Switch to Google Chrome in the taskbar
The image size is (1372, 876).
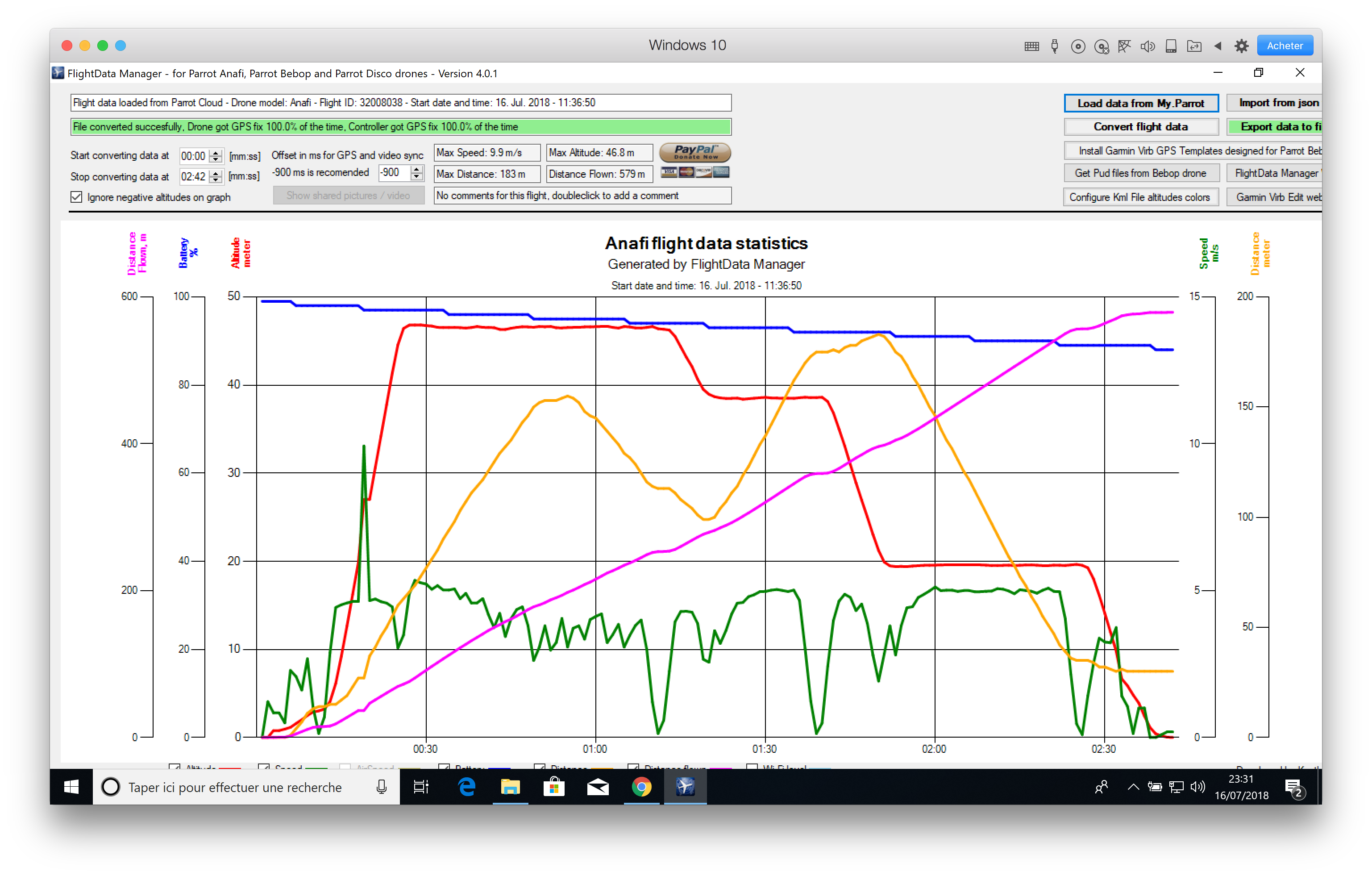pos(641,787)
